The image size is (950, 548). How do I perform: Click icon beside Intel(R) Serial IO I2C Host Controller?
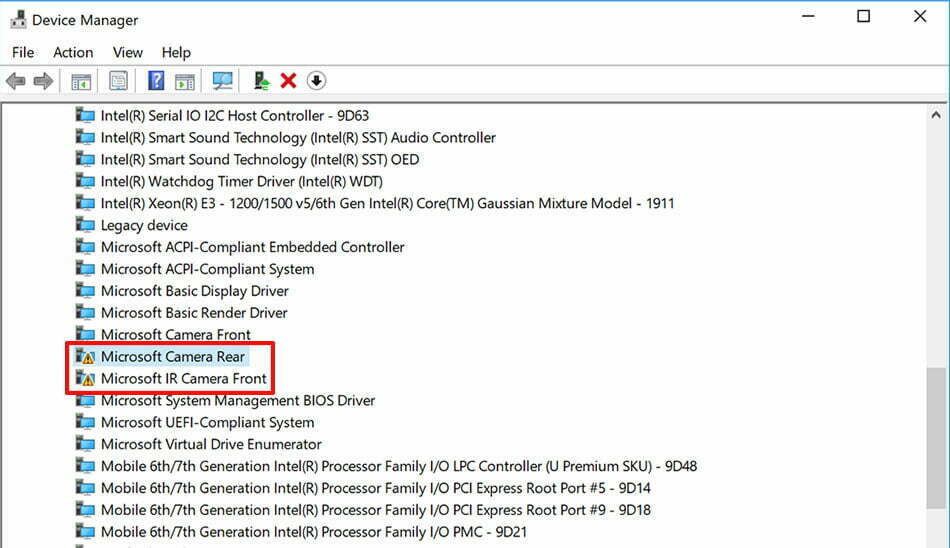click(85, 115)
